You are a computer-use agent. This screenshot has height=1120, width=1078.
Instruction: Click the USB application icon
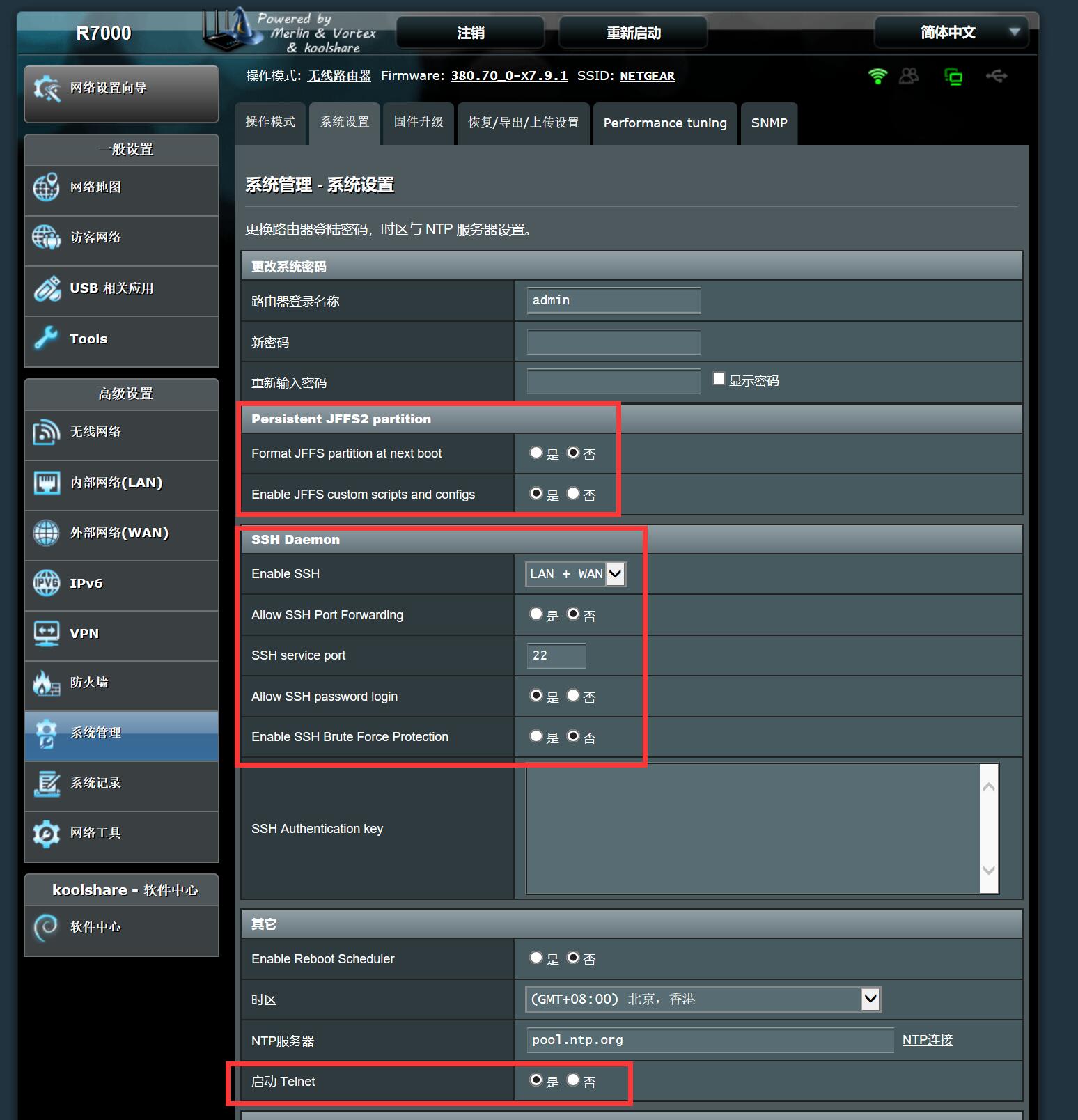coord(47,288)
